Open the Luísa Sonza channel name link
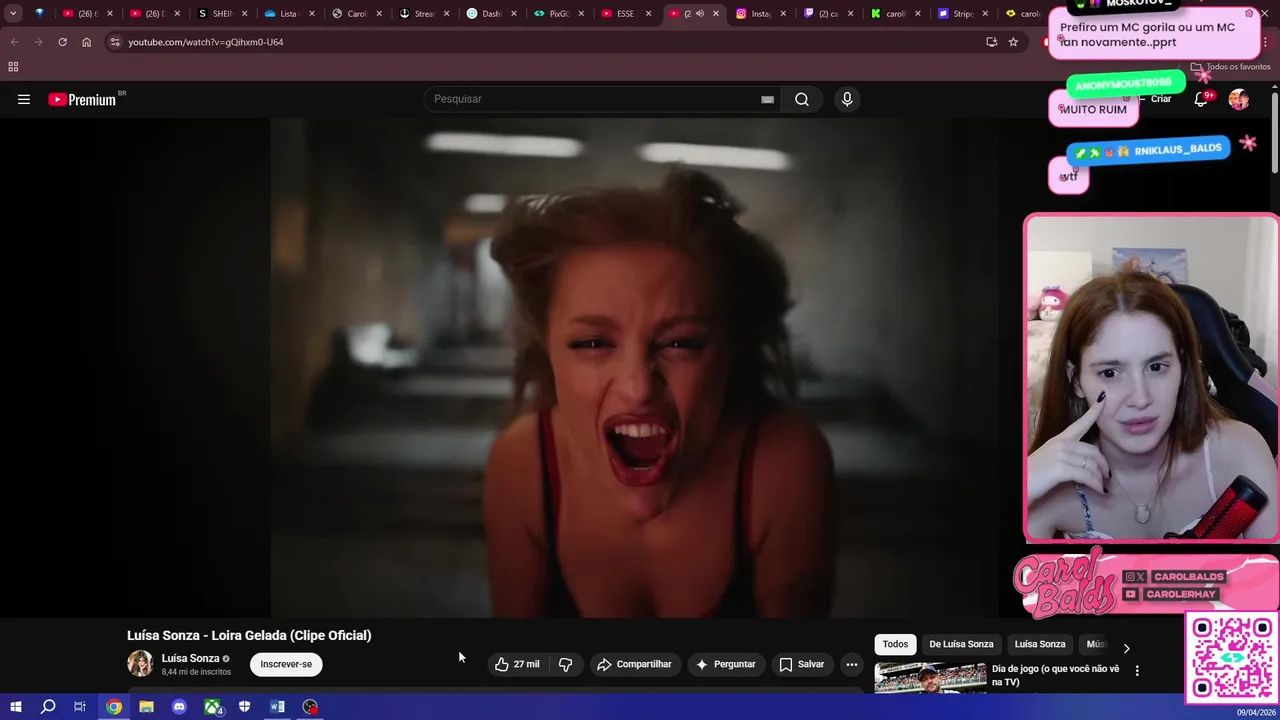 click(190, 658)
